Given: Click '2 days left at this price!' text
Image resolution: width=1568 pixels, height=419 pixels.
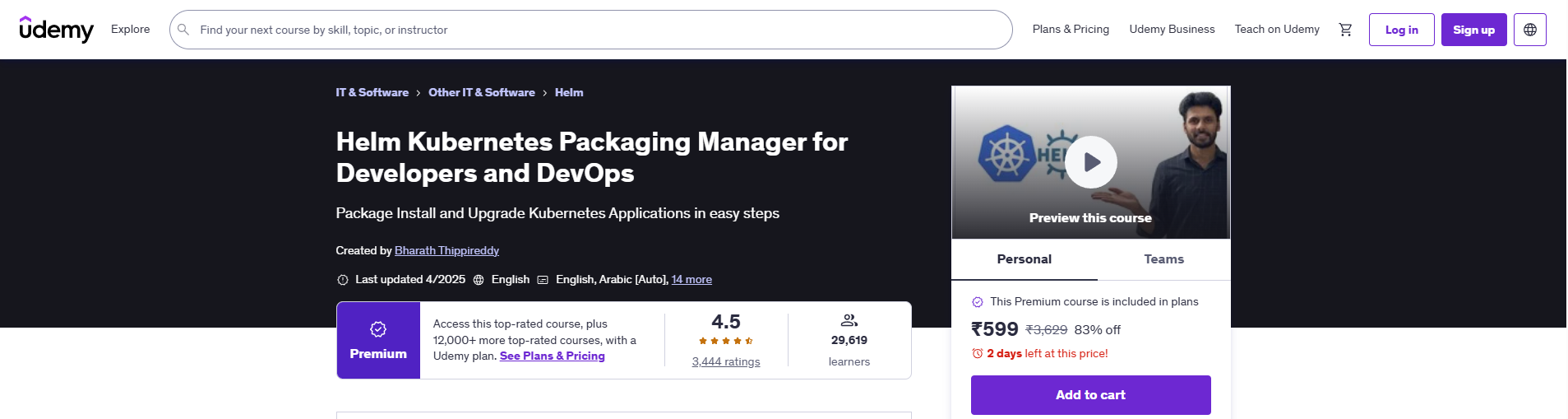Looking at the screenshot, I should (1048, 353).
